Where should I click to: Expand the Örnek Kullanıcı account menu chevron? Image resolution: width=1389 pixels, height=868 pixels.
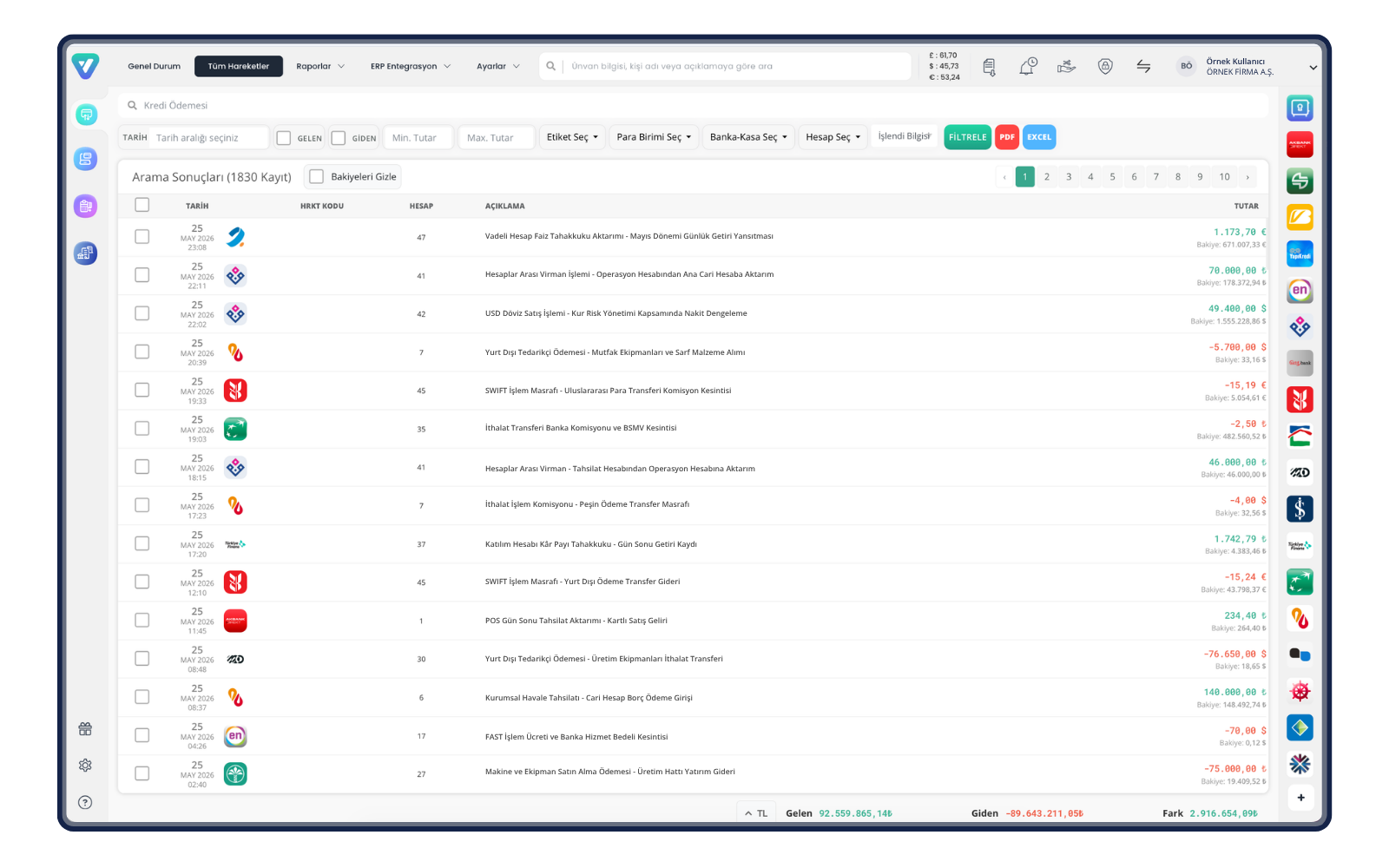[1313, 68]
